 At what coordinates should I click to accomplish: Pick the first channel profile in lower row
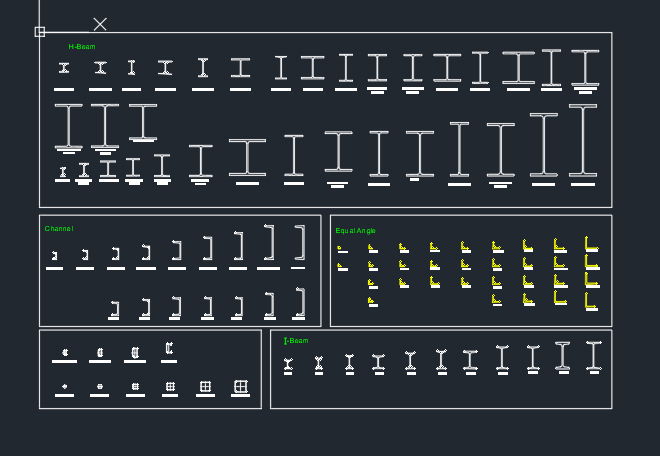(115, 309)
